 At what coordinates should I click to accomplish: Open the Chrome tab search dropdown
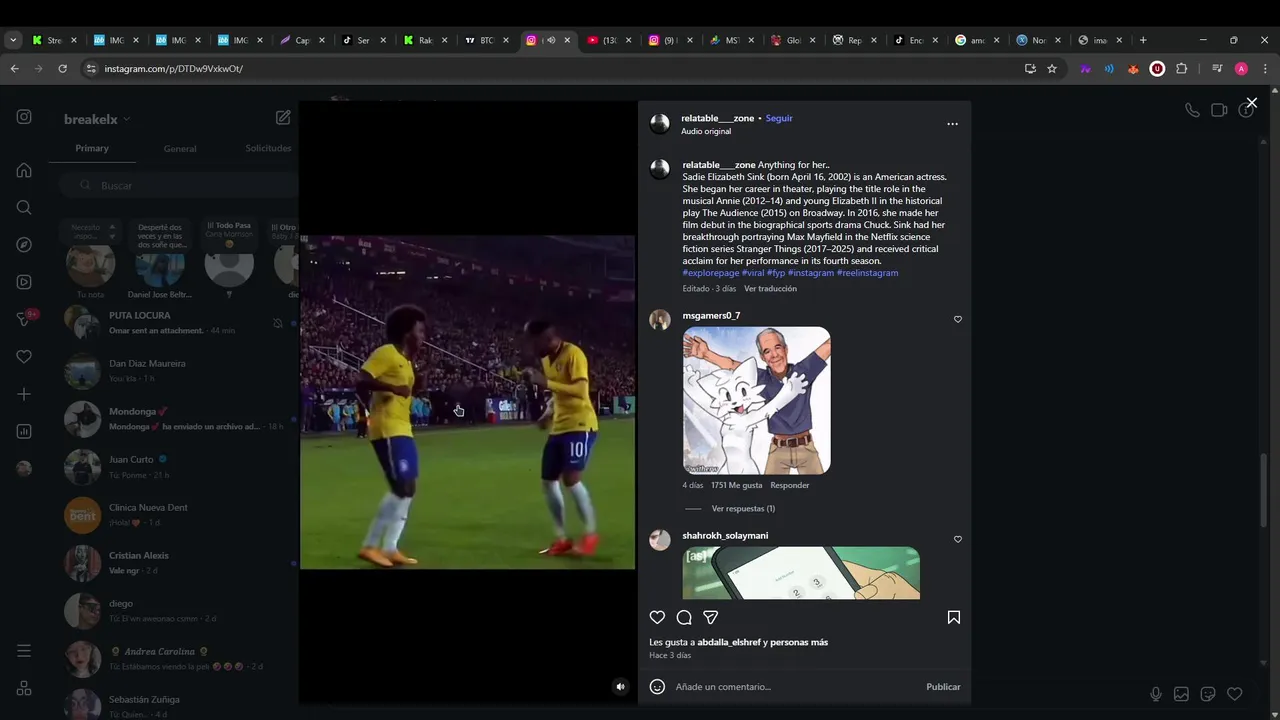(x=13, y=40)
